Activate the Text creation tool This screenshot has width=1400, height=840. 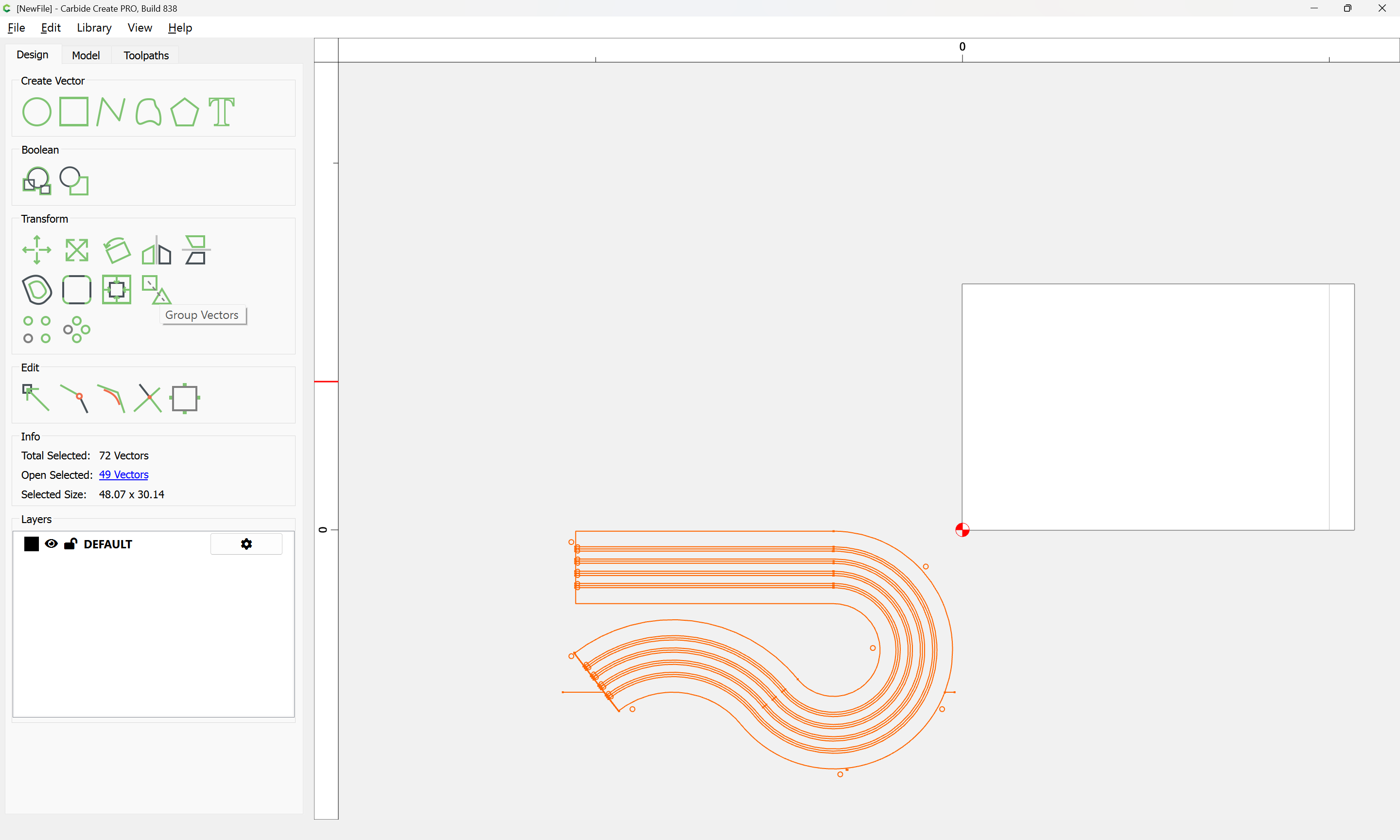pyautogui.click(x=221, y=111)
